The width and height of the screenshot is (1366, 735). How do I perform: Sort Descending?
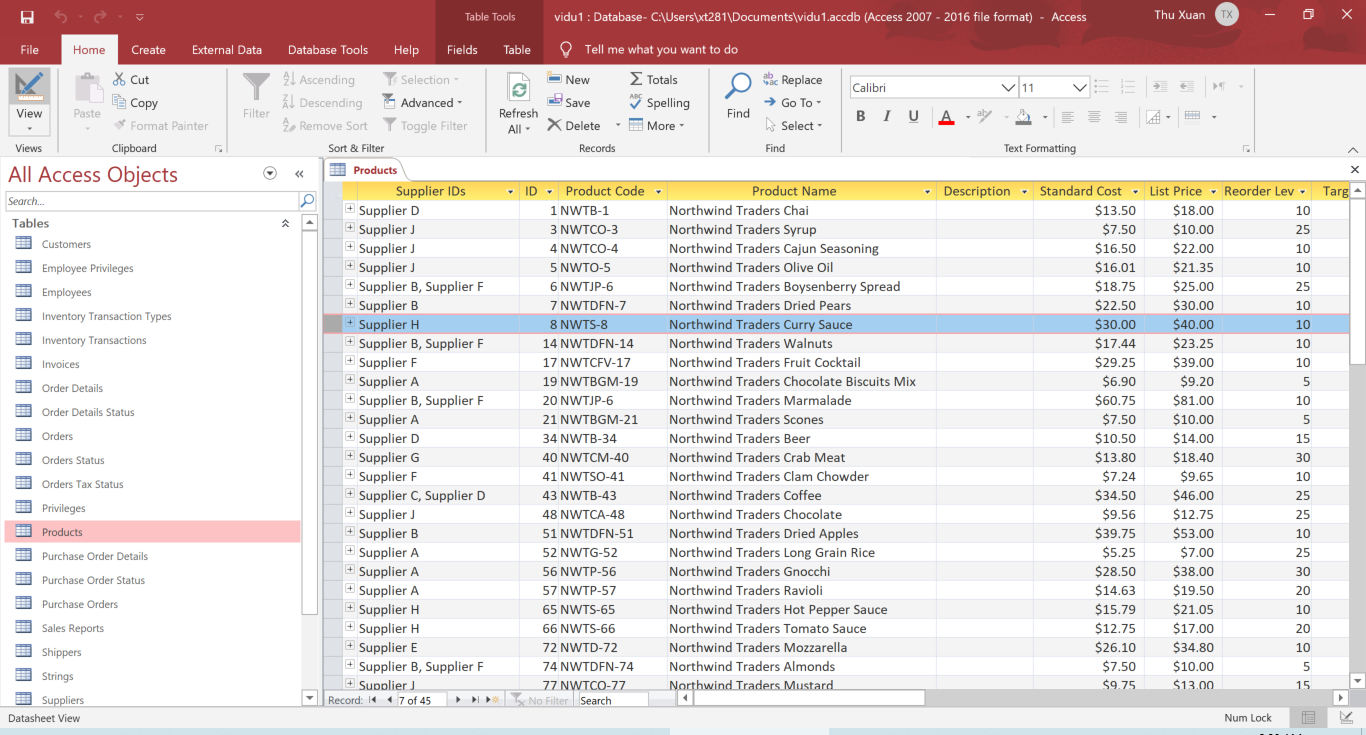(321, 103)
